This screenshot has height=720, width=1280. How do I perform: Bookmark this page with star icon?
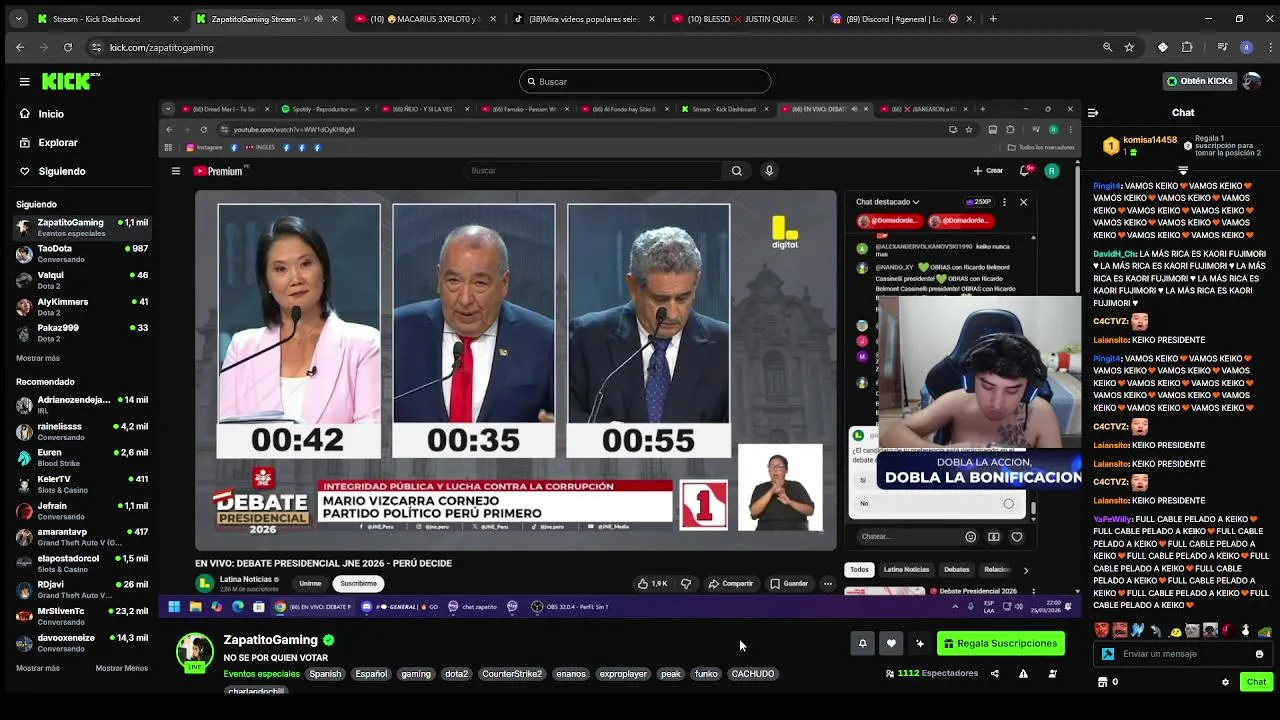pos(1129,47)
